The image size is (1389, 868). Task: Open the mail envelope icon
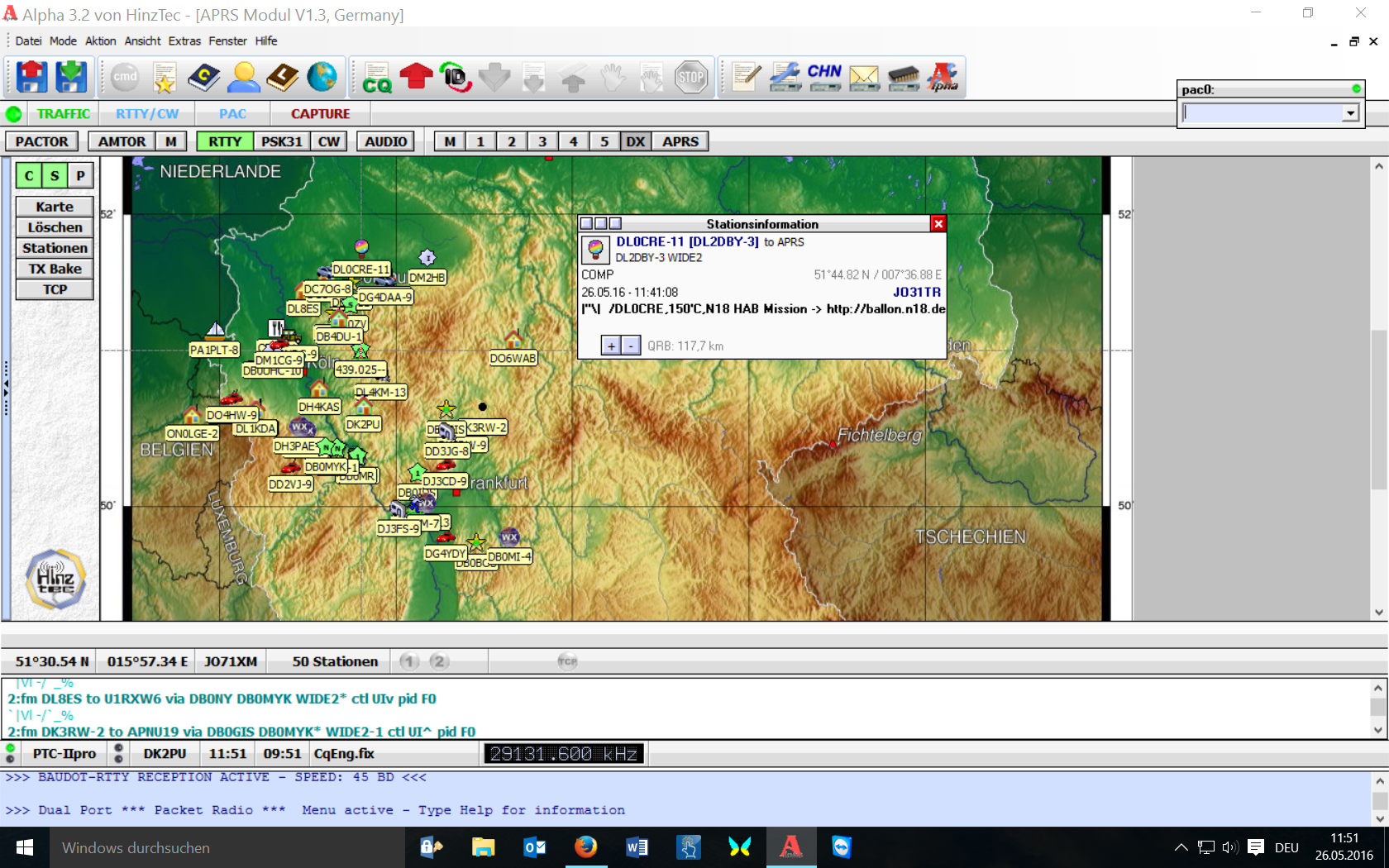[x=864, y=77]
